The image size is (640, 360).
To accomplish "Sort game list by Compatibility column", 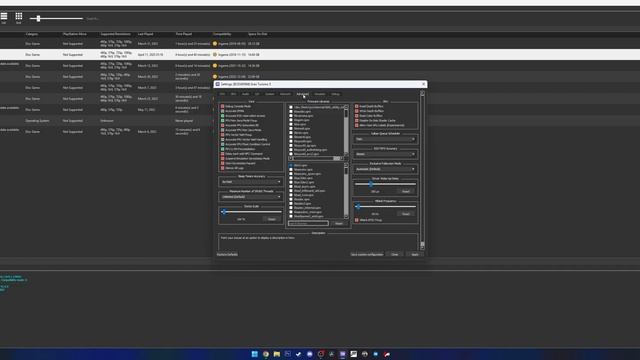I will point(222,34).
